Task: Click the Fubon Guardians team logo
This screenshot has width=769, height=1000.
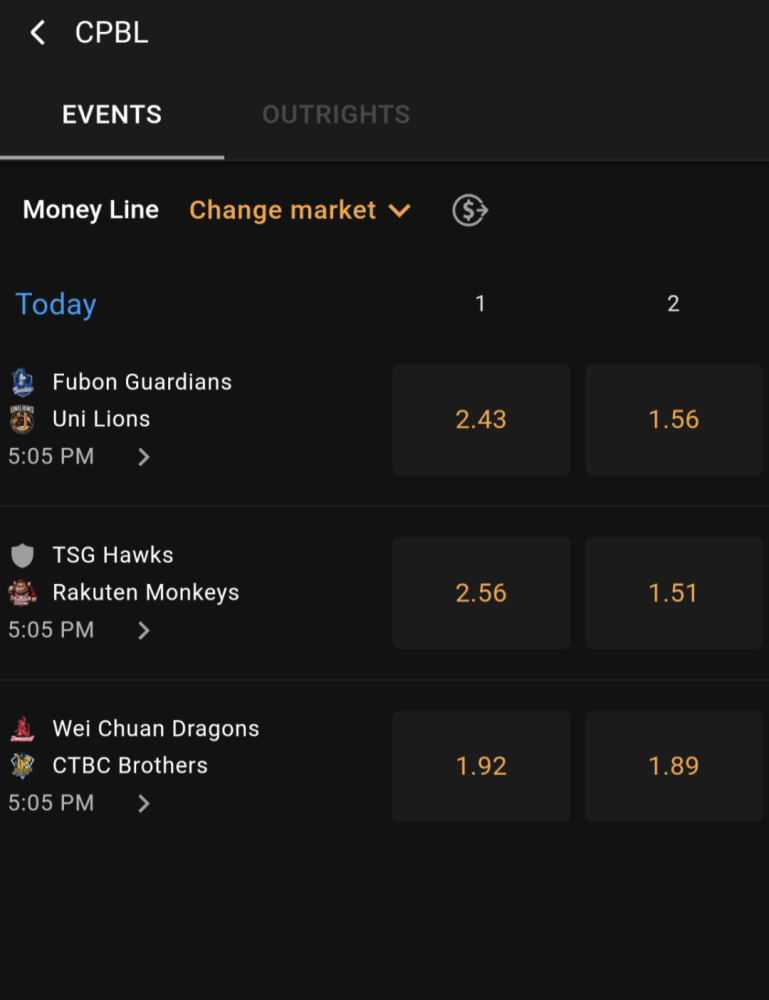Action: pos(22,382)
